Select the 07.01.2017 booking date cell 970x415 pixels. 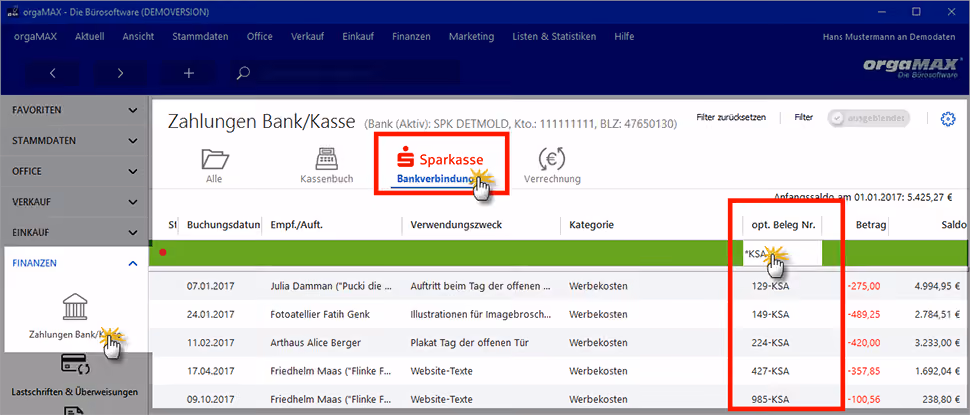point(210,286)
